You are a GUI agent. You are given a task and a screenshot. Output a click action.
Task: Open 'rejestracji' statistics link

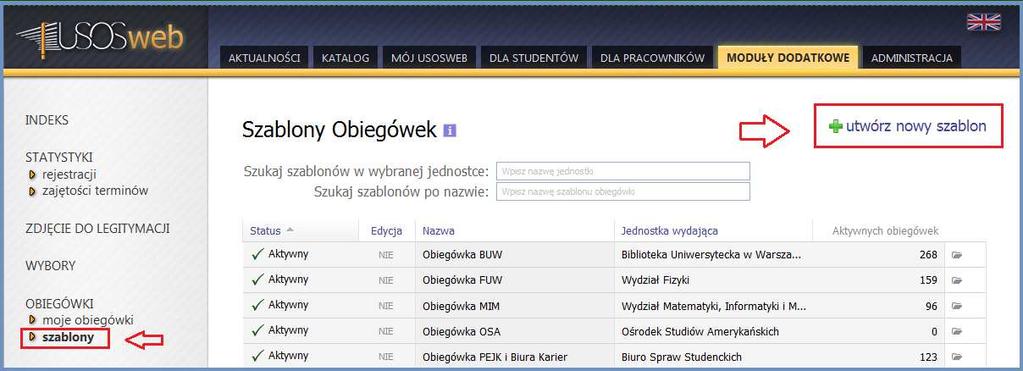[69, 174]
